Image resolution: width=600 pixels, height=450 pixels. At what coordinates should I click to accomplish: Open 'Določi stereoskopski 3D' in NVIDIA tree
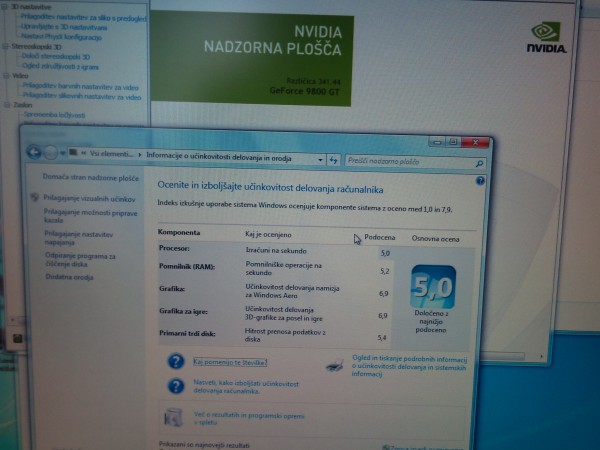click(56, 56)
